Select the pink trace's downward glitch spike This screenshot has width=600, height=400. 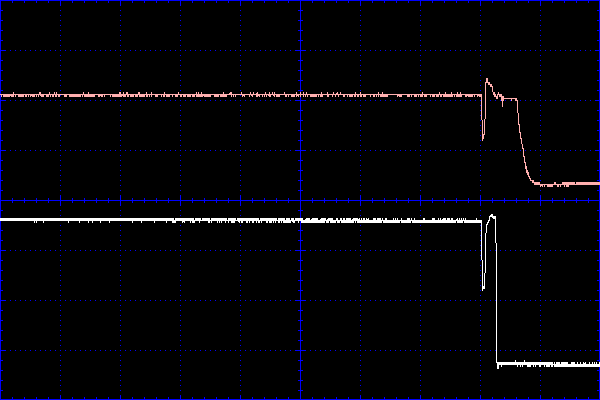point(483,136)
